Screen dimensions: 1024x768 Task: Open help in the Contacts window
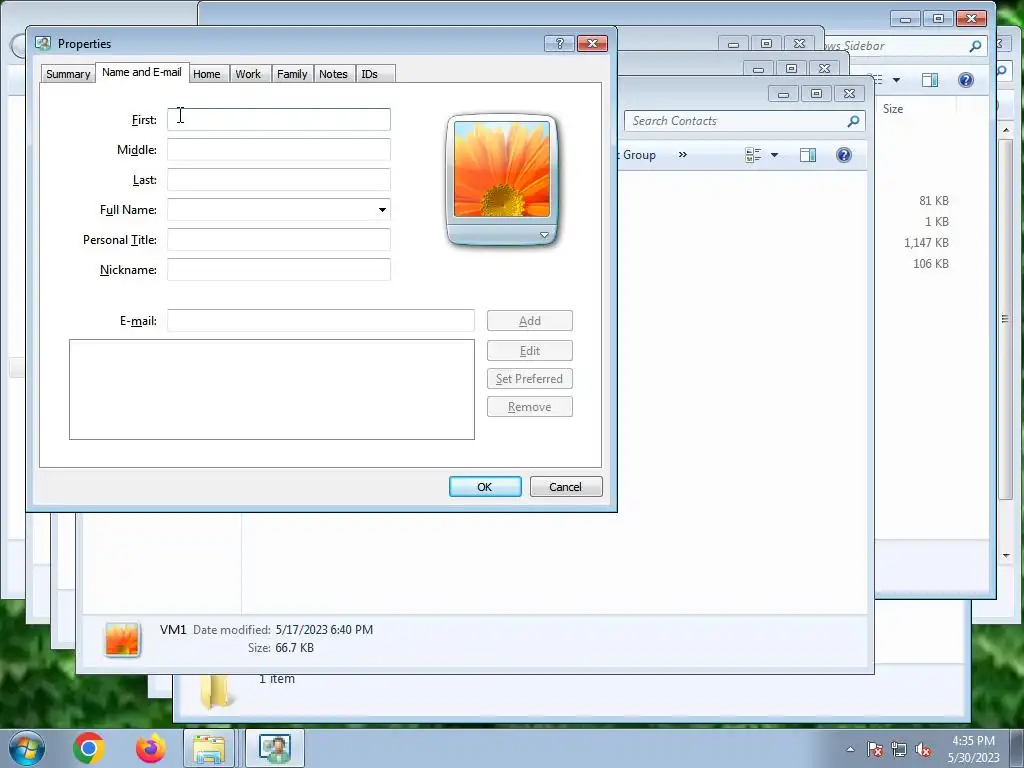point(844,155)
